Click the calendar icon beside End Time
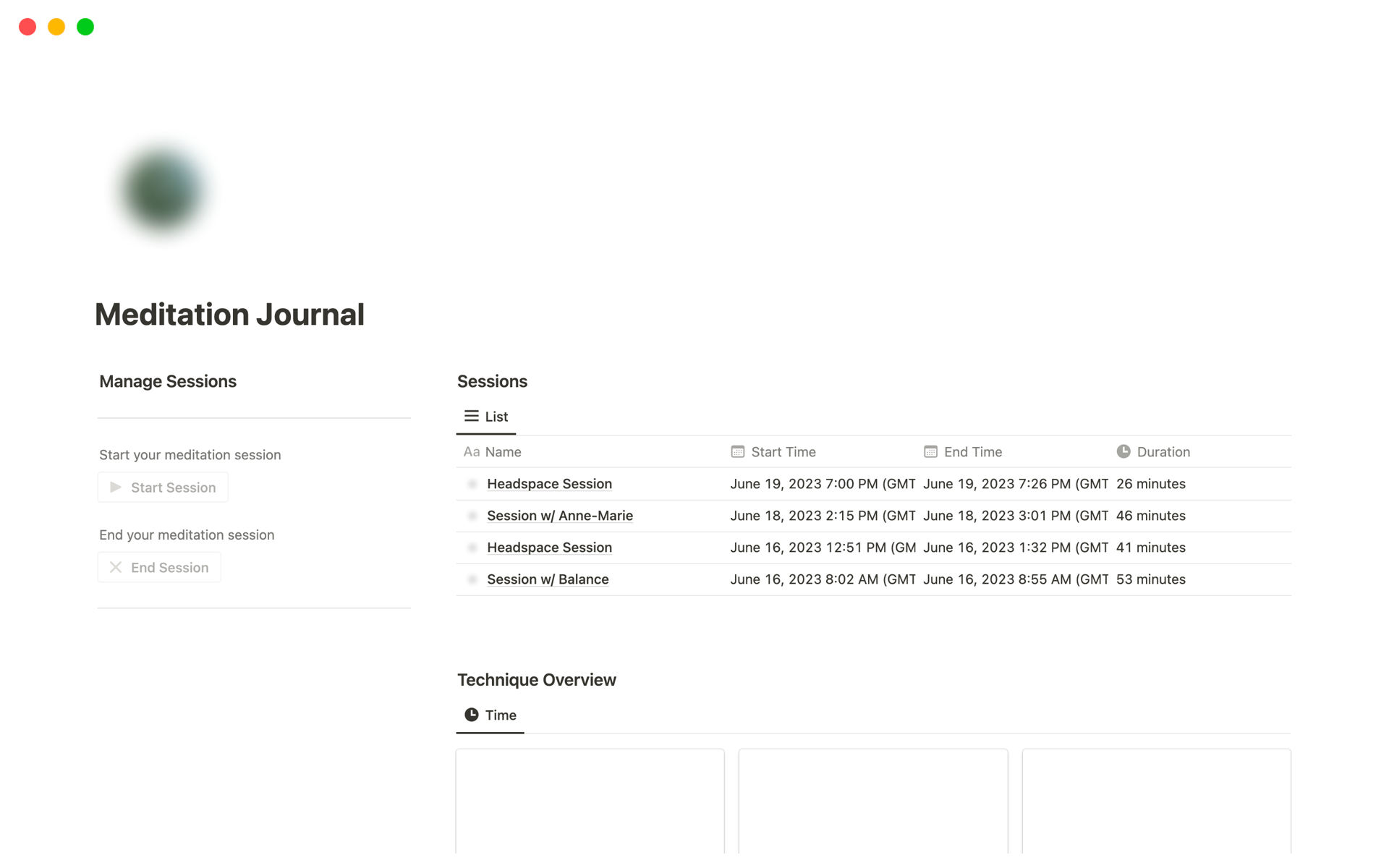Image resolution: width=1389 pixels, height=868 pixels. (930, 451)
